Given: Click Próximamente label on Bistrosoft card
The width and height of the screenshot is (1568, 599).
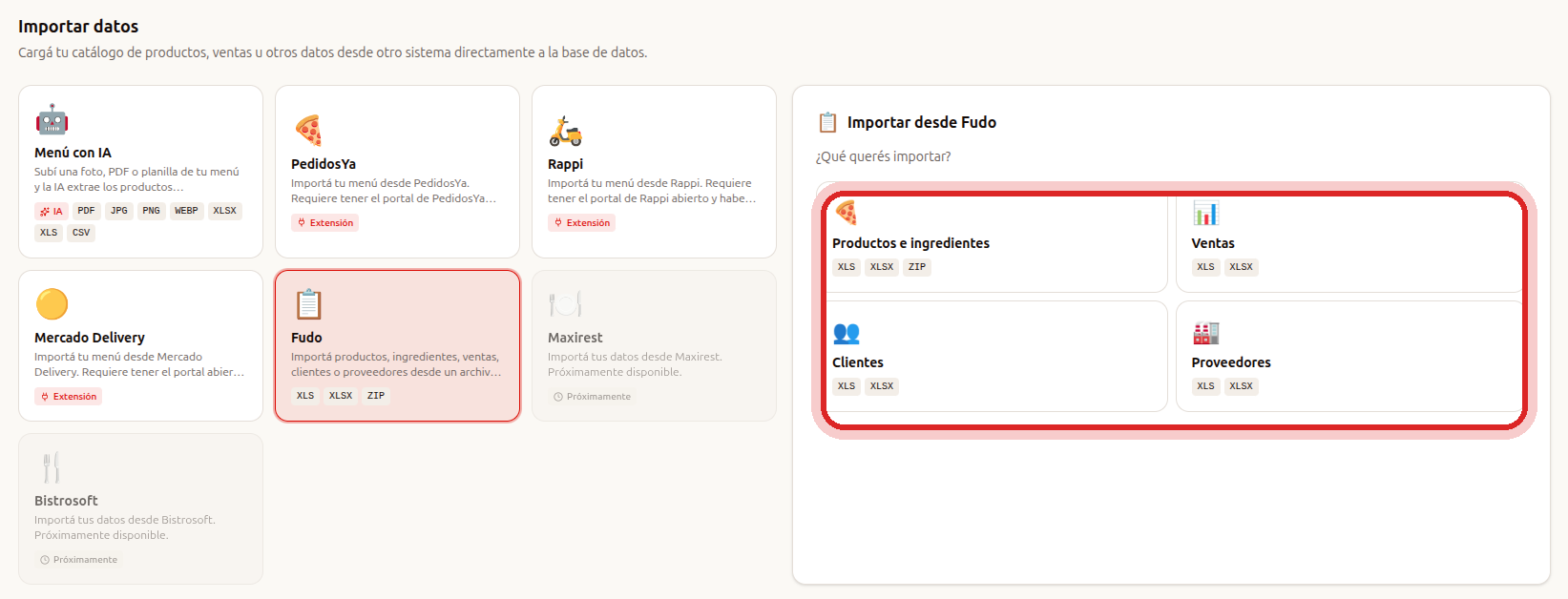Looking at the screenshot, I should click(x=85, y=560).
